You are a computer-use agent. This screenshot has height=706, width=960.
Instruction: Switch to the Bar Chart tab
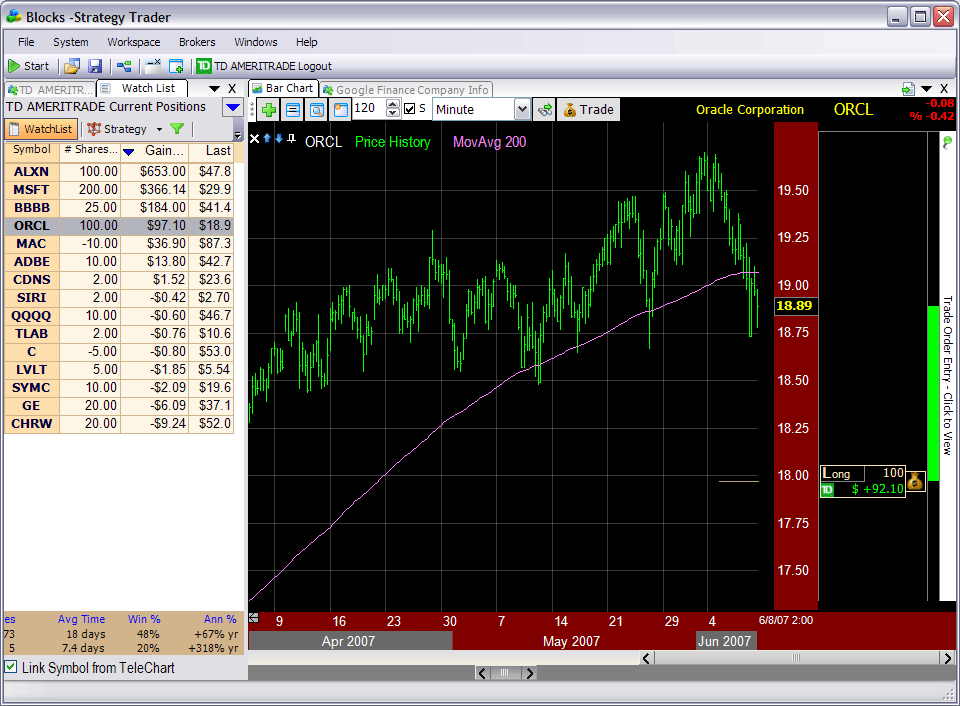284,88
